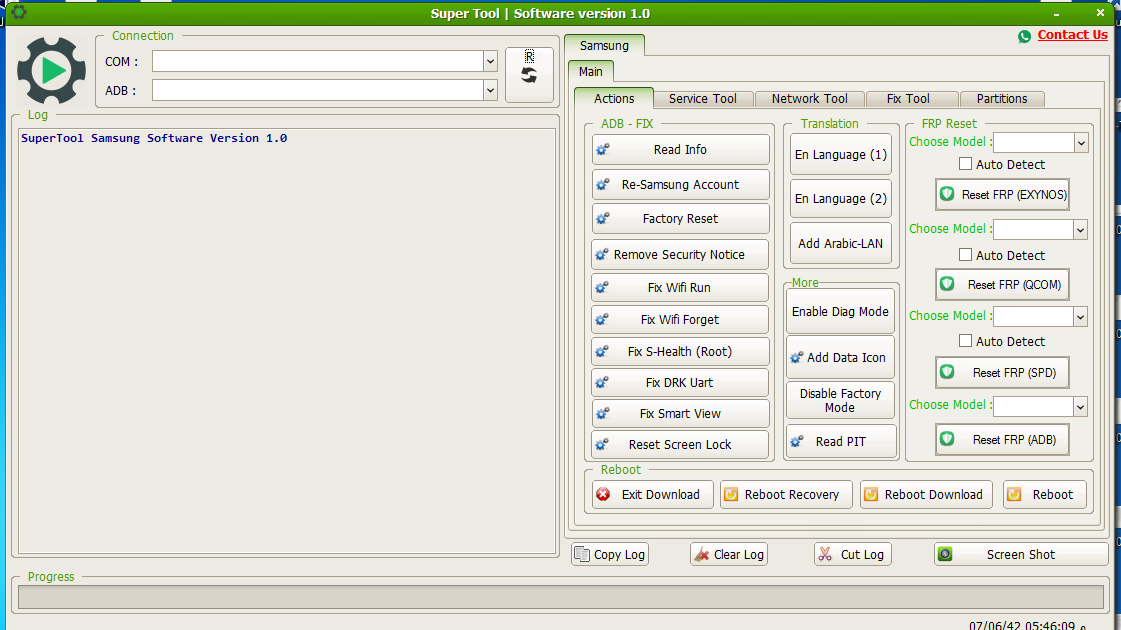Click shield icon on Reset FRP (EXYNOS)
The width and height of the screenshot is (1121, 630).
pyautogui.click(x=947, y=194)
